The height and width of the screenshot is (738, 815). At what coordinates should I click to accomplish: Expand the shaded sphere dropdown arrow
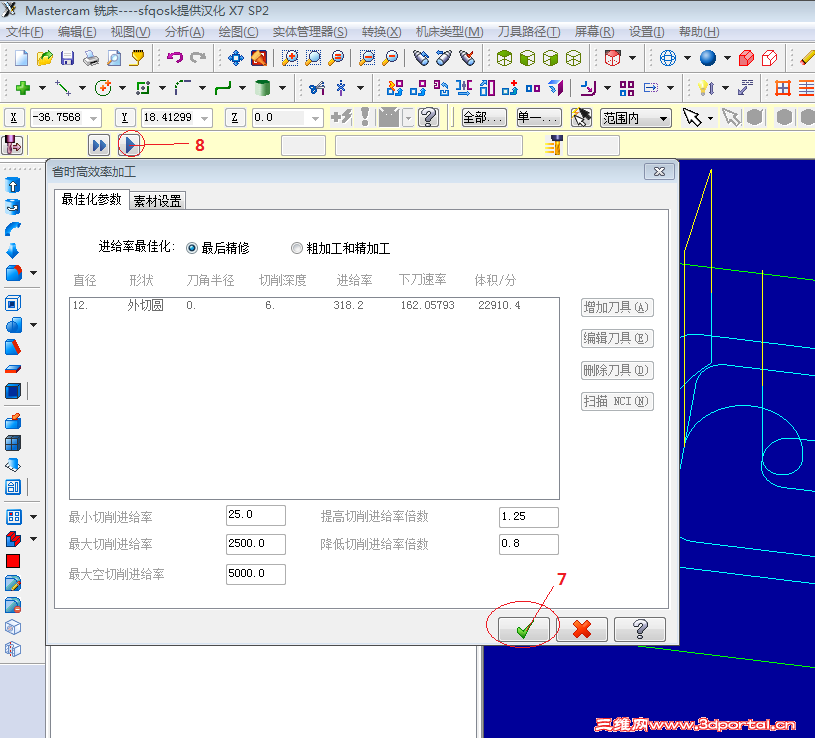pyautogui.click(x=727, y=58)
